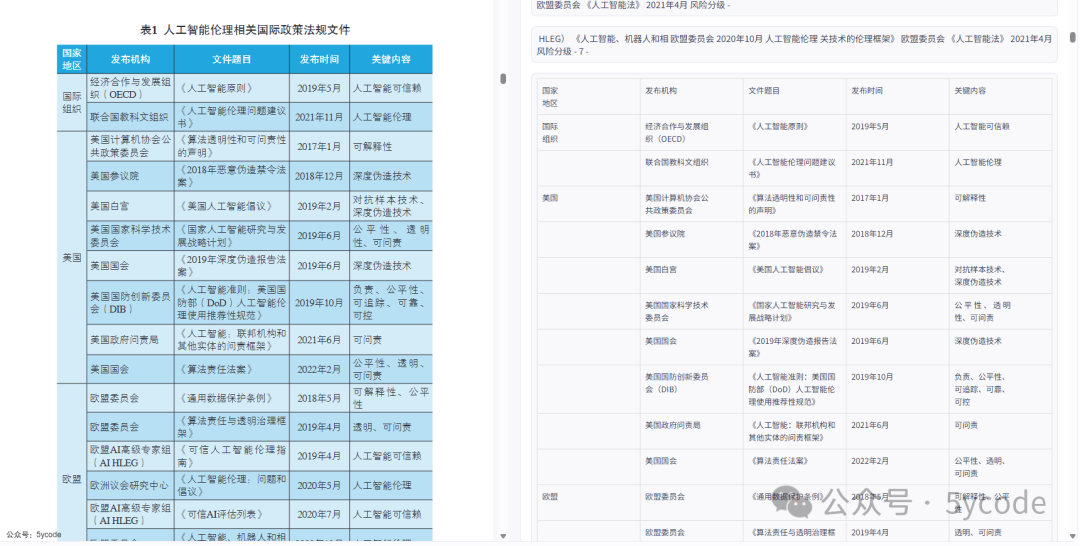Select 《算法责任与透明治理框架》 in right parsed table
The width and height of the screenshot is (1080, 546).
tap(792, 535)
